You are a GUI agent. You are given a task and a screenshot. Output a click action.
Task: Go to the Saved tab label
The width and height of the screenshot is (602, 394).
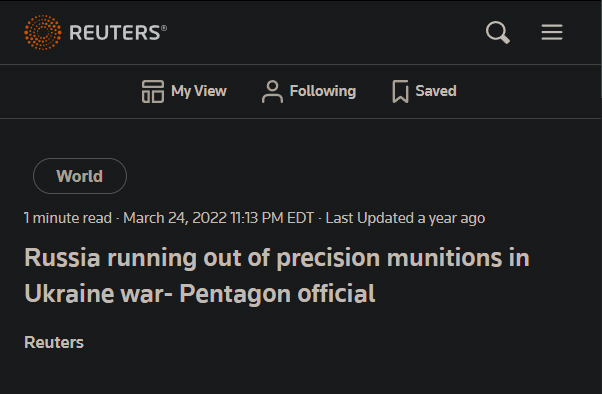point(436,91)
